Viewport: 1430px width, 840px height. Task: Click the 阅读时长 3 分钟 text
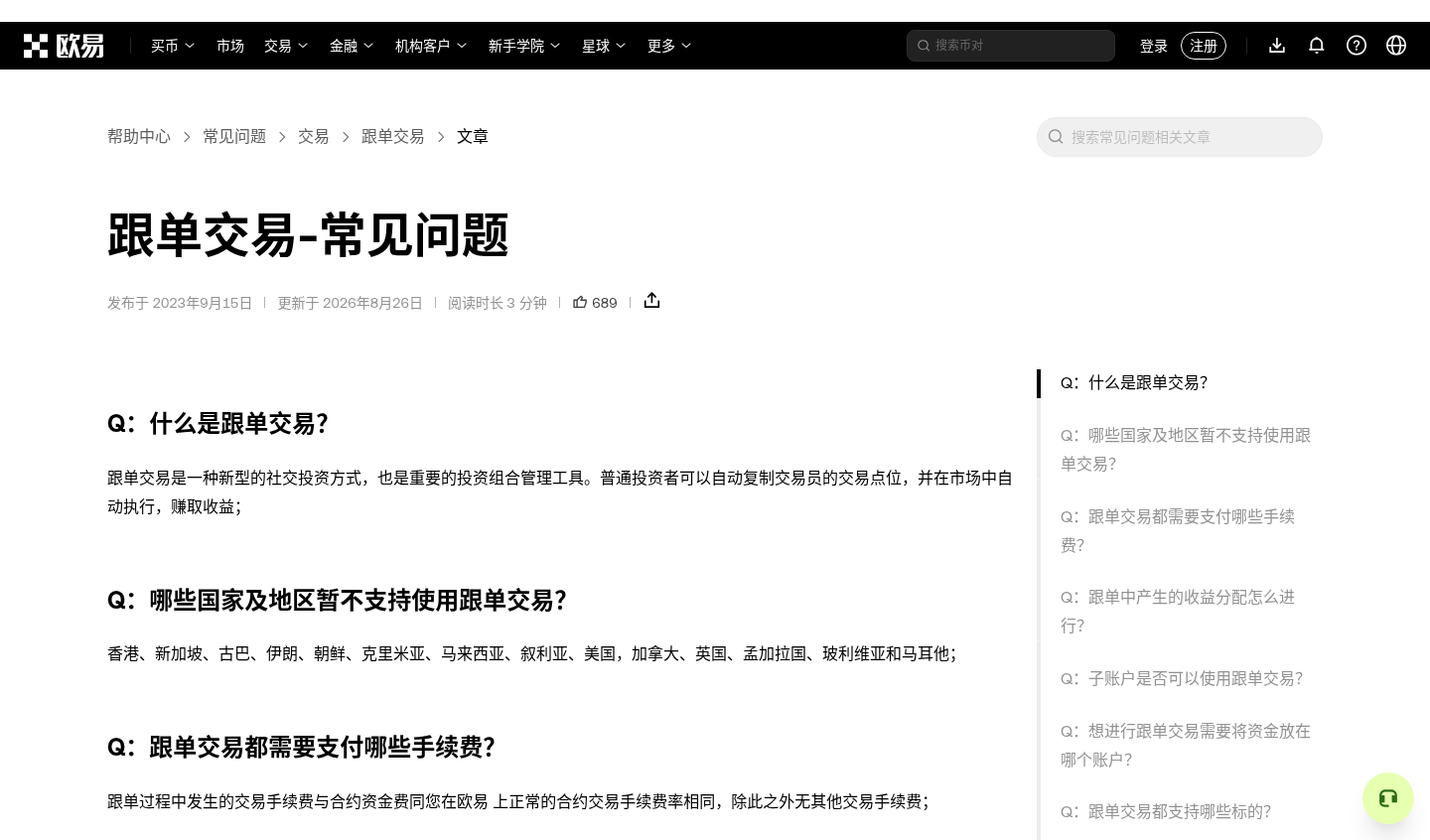pyautogui.click(x=498, y=303)
